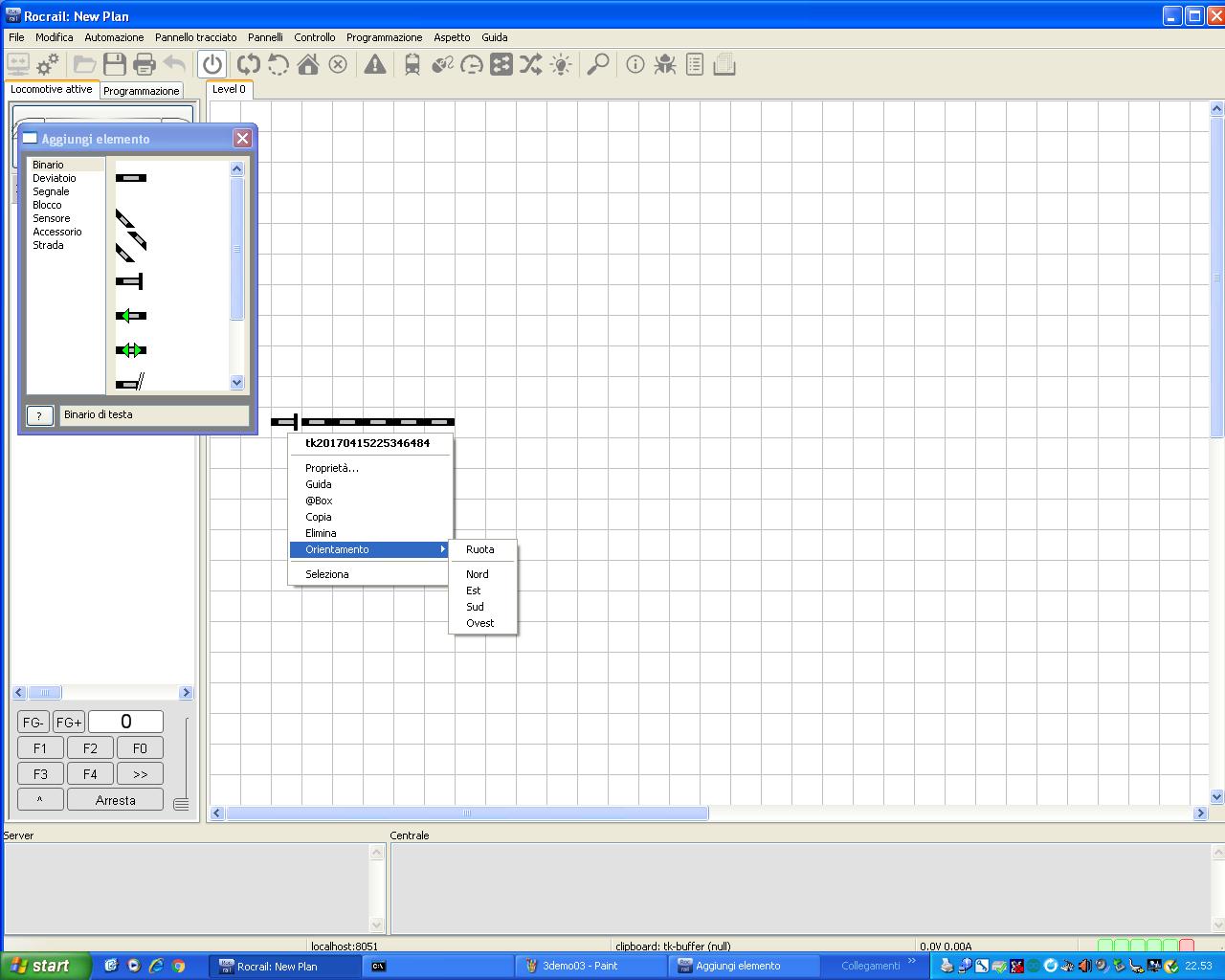Click the F1 function button

40,748
